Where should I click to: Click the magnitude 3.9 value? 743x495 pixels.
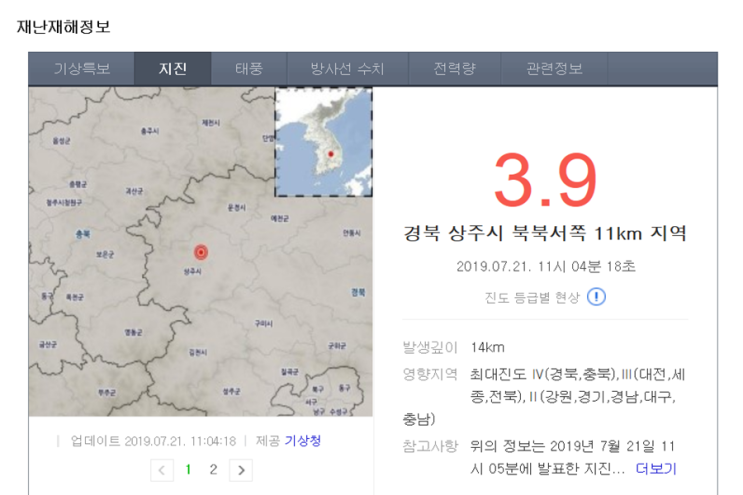click(545, 180)
